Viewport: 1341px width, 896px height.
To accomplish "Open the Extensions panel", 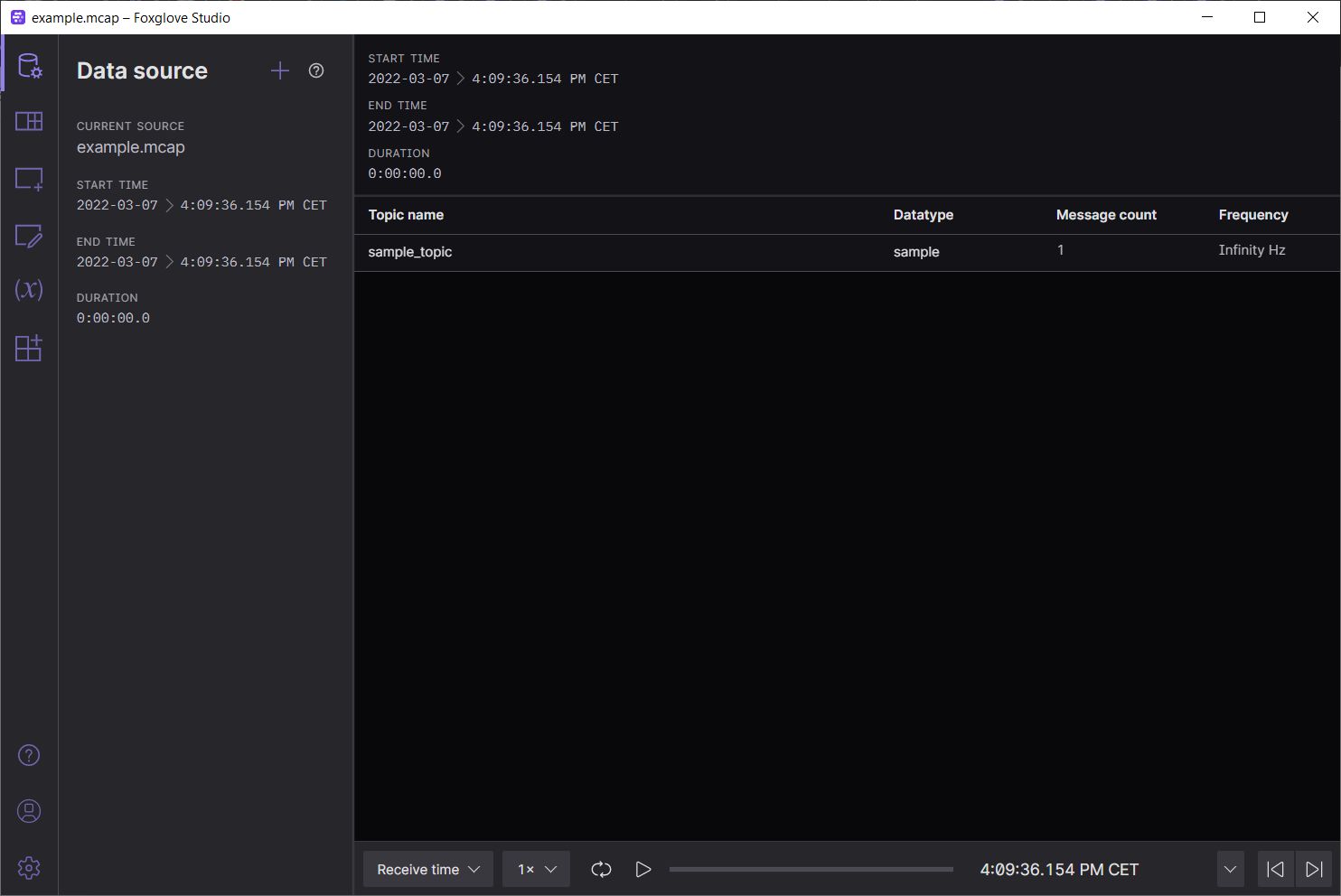I will point(28,348).
